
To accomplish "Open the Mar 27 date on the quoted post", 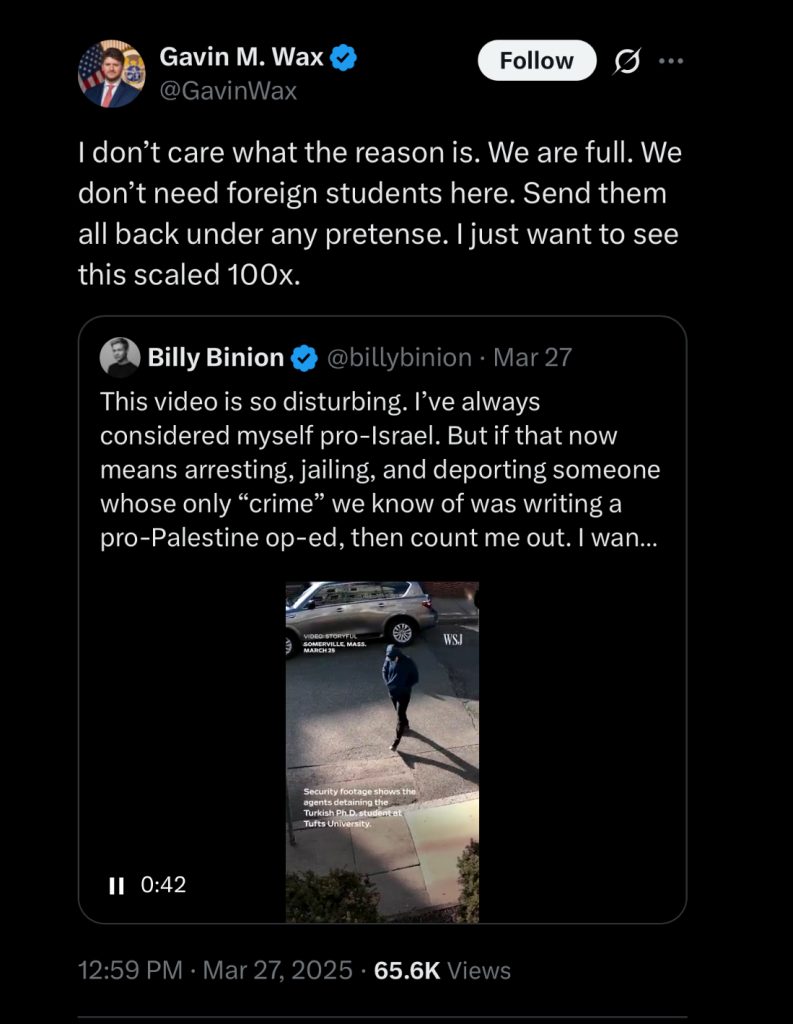I will 533,357.
